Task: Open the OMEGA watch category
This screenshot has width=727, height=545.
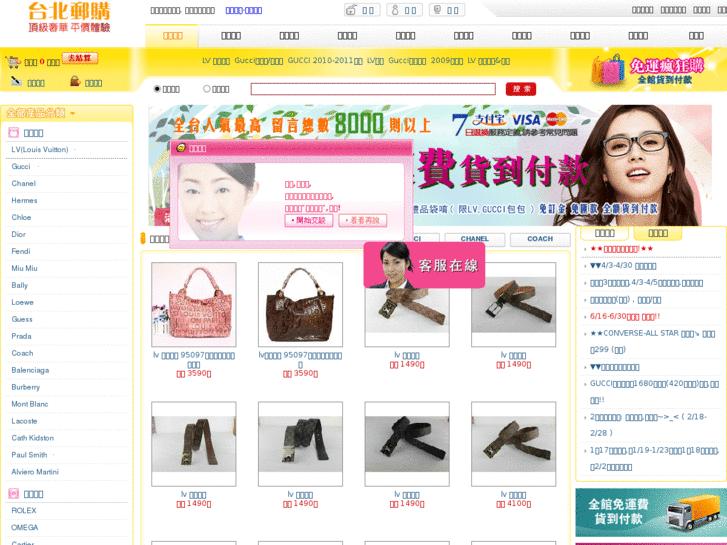Action: pyautogui.click(x=25, y=527)
